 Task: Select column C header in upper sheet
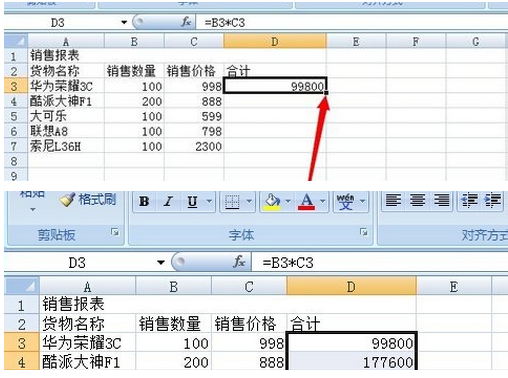coord(194,41)
